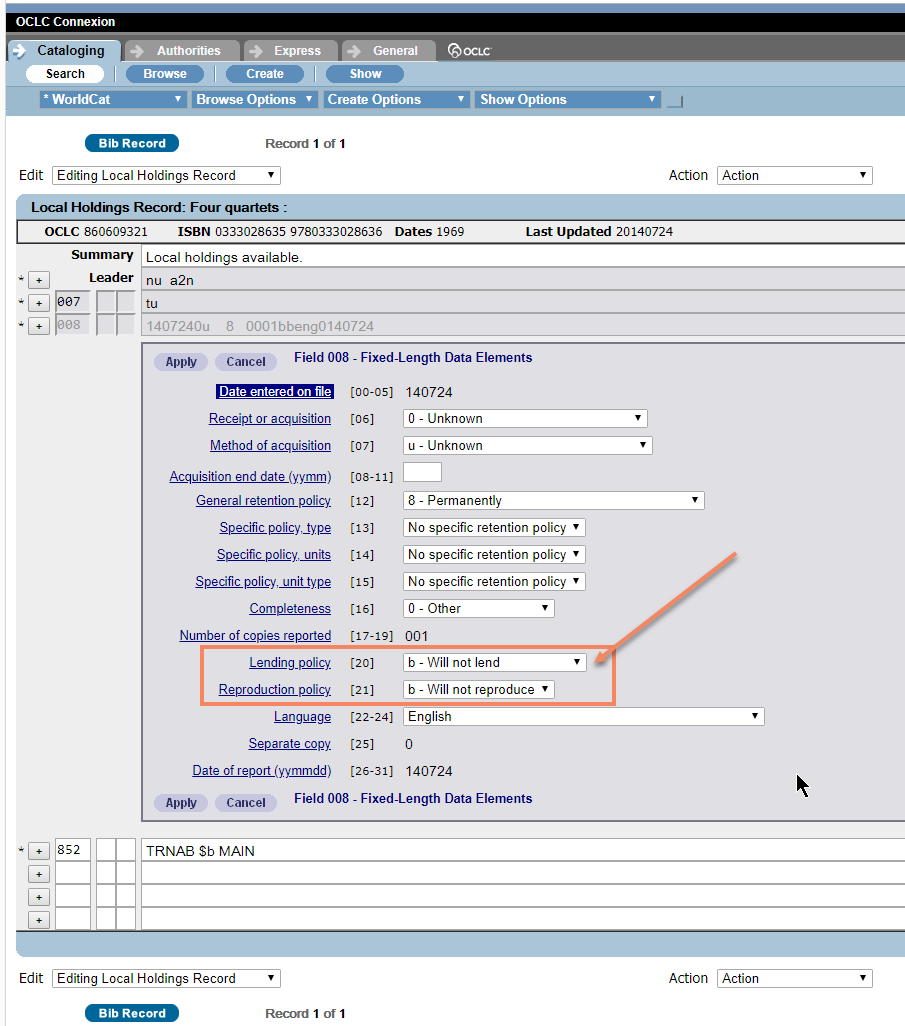
Task: Click the OCLC number 860609321
Action: click(x=115, y=232)
